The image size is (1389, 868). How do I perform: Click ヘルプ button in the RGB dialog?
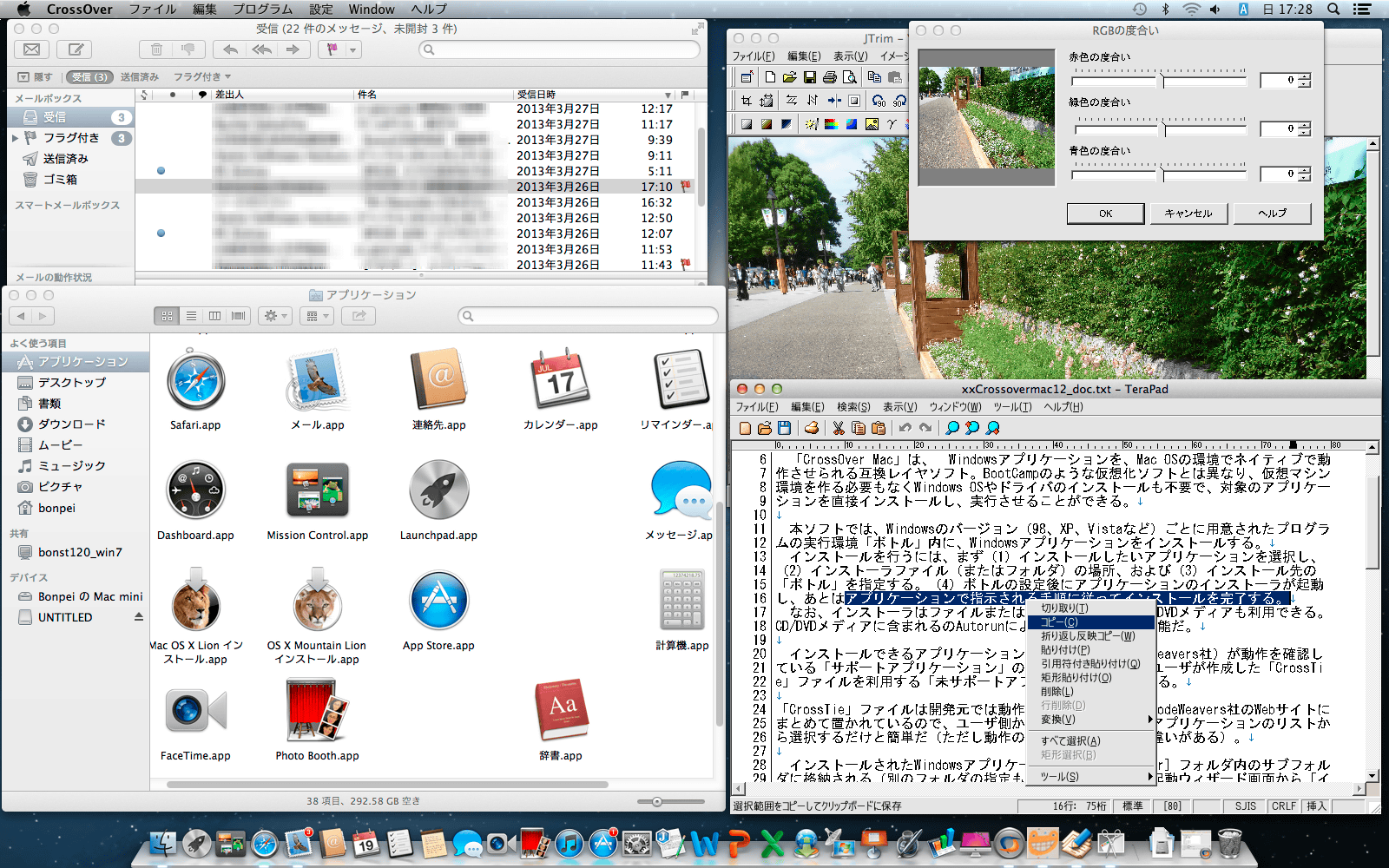click(x=1273, y=214)
